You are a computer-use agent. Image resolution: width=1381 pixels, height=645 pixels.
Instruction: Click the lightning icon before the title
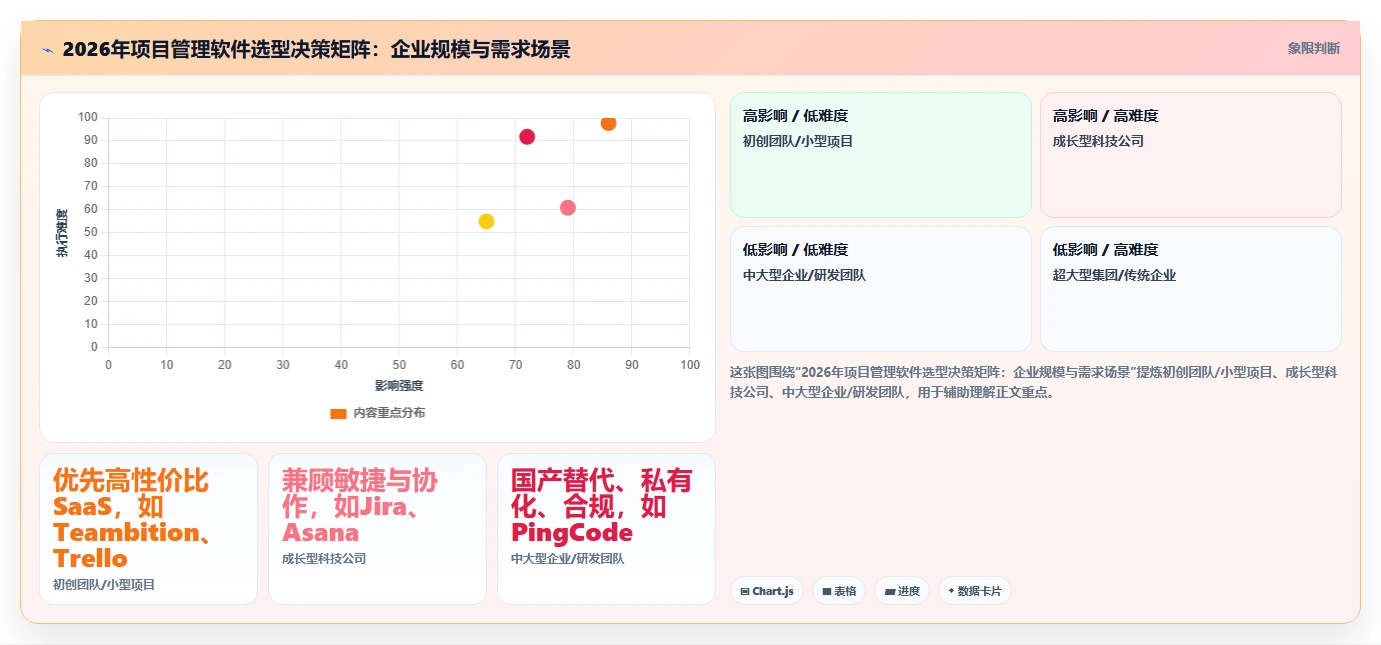[47, 49]
